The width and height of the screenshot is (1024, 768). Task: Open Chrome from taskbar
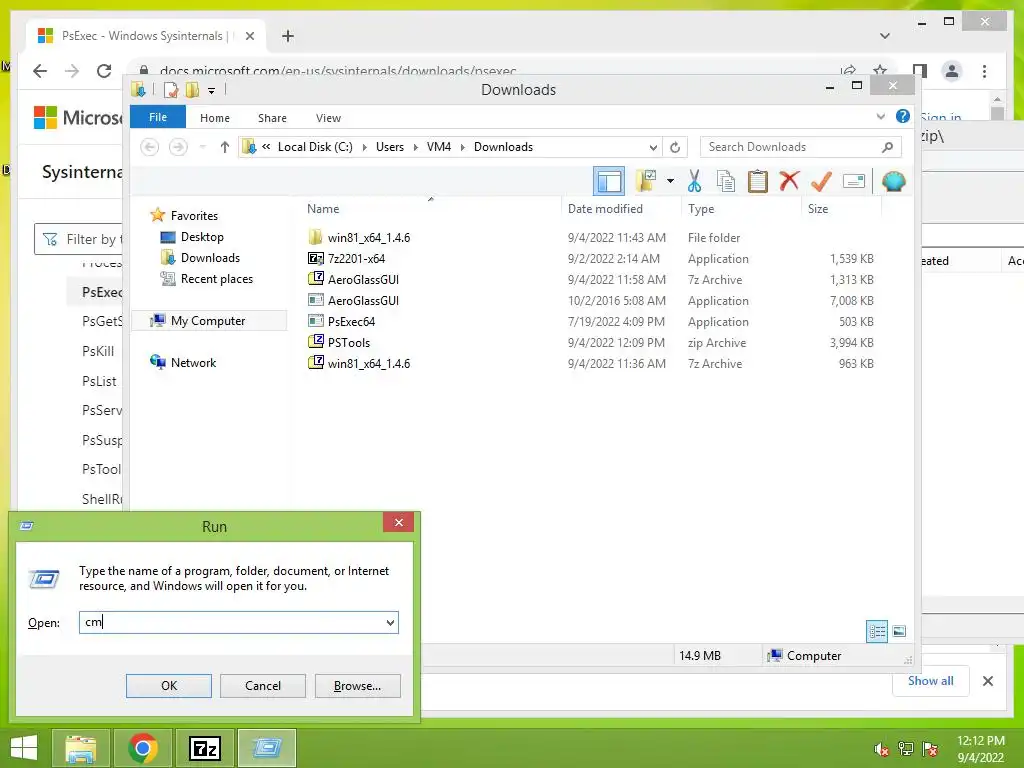coord(142,748)
